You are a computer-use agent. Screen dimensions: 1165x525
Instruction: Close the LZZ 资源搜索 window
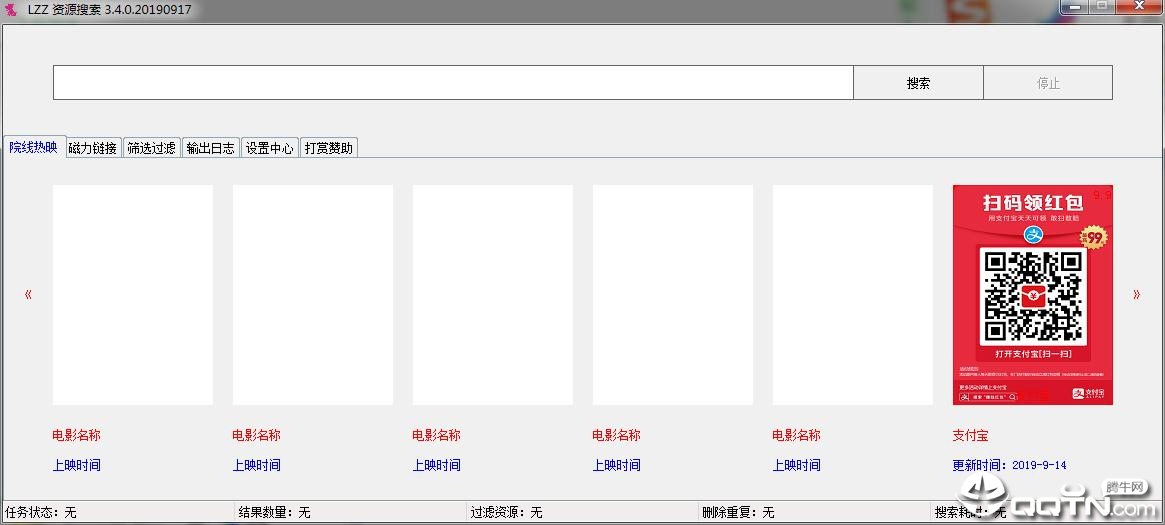tap(1140, 6)
